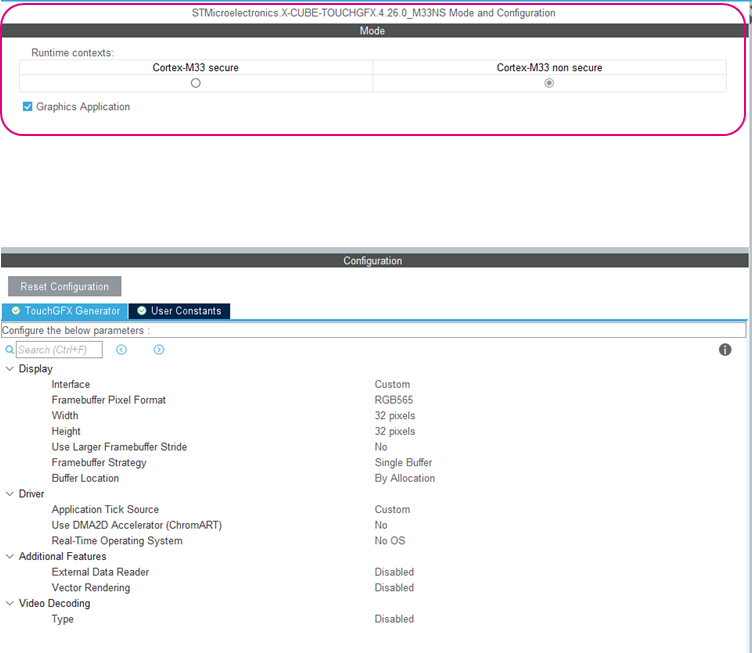Select the Vector Rendering label
The image size is (752, 653).
[91, 588]
